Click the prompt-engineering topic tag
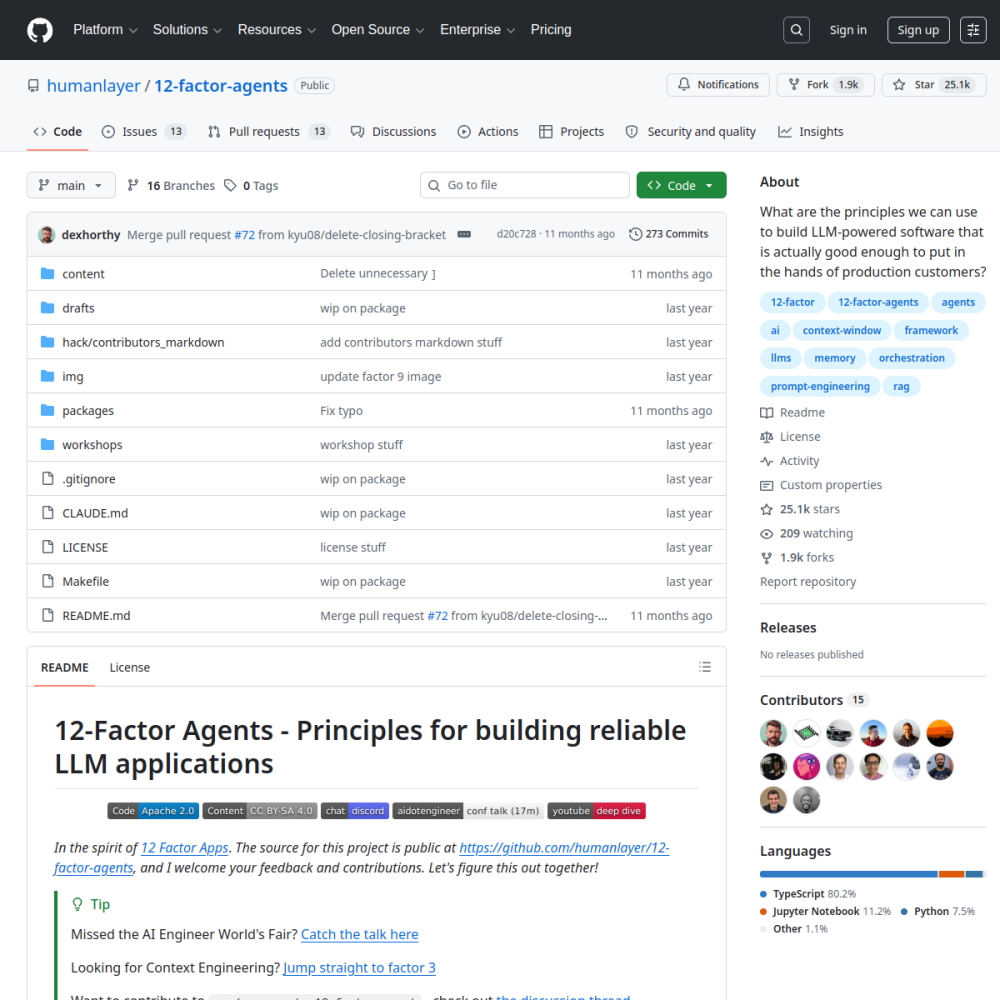 (820, 386)
